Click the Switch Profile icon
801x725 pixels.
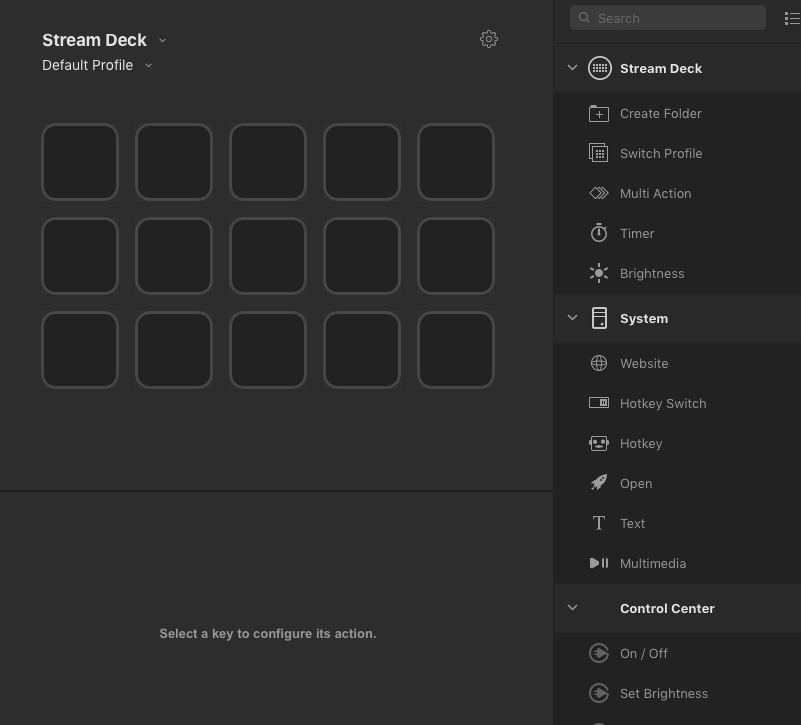[x=599, y=153]
